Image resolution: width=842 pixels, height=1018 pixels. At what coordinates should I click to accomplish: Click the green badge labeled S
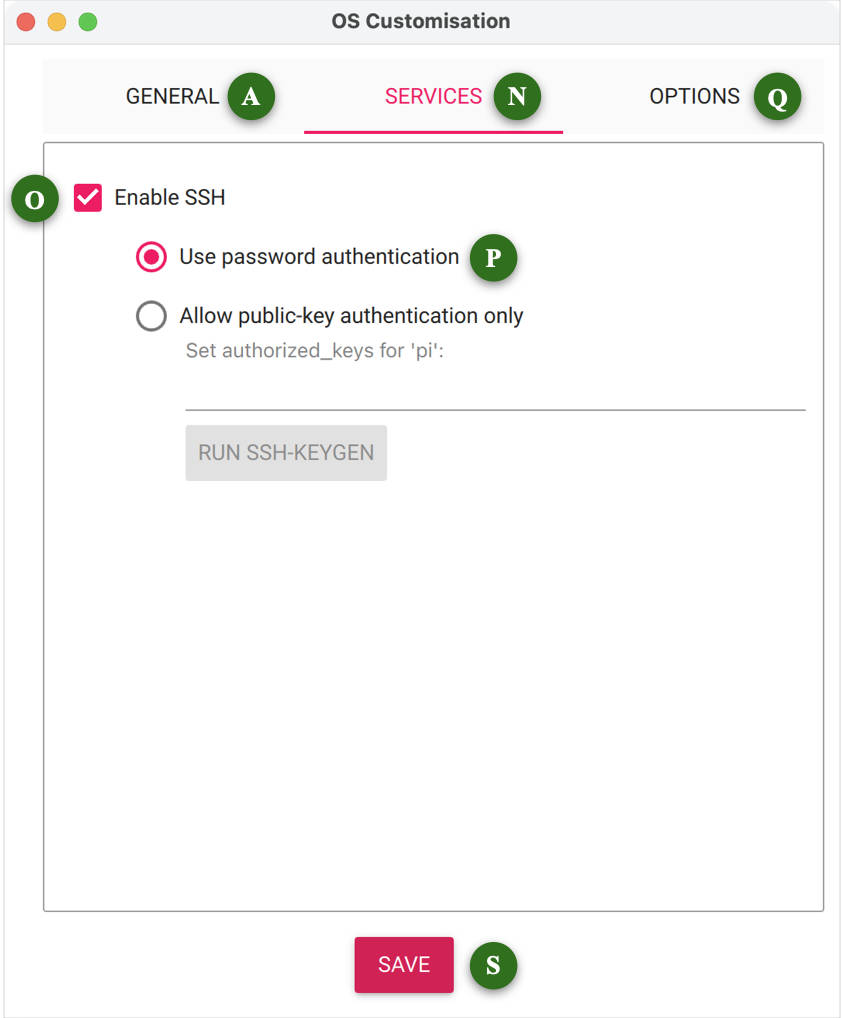pos(493,966)
